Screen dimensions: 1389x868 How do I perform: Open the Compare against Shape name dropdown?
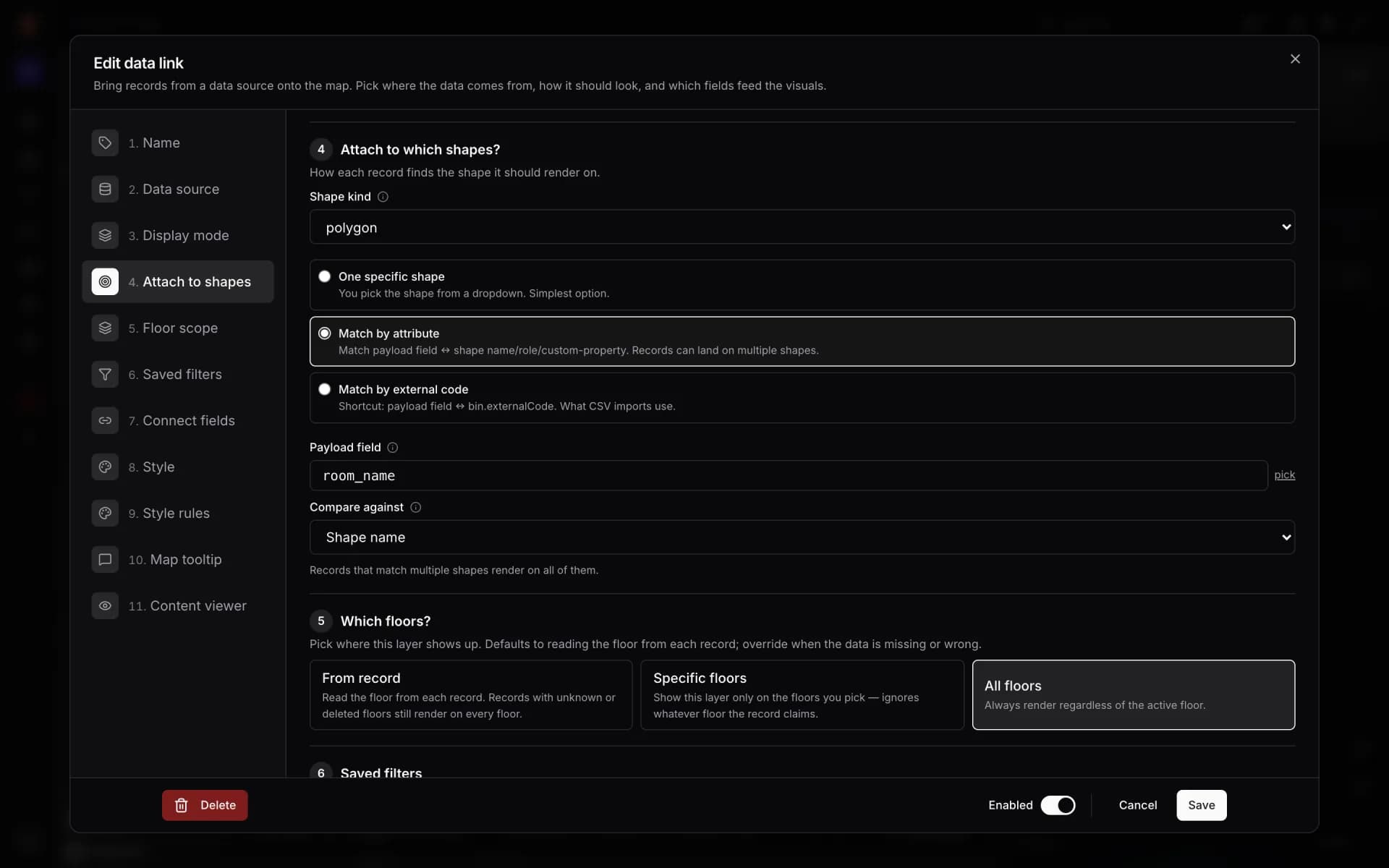(x=802, y=537)
